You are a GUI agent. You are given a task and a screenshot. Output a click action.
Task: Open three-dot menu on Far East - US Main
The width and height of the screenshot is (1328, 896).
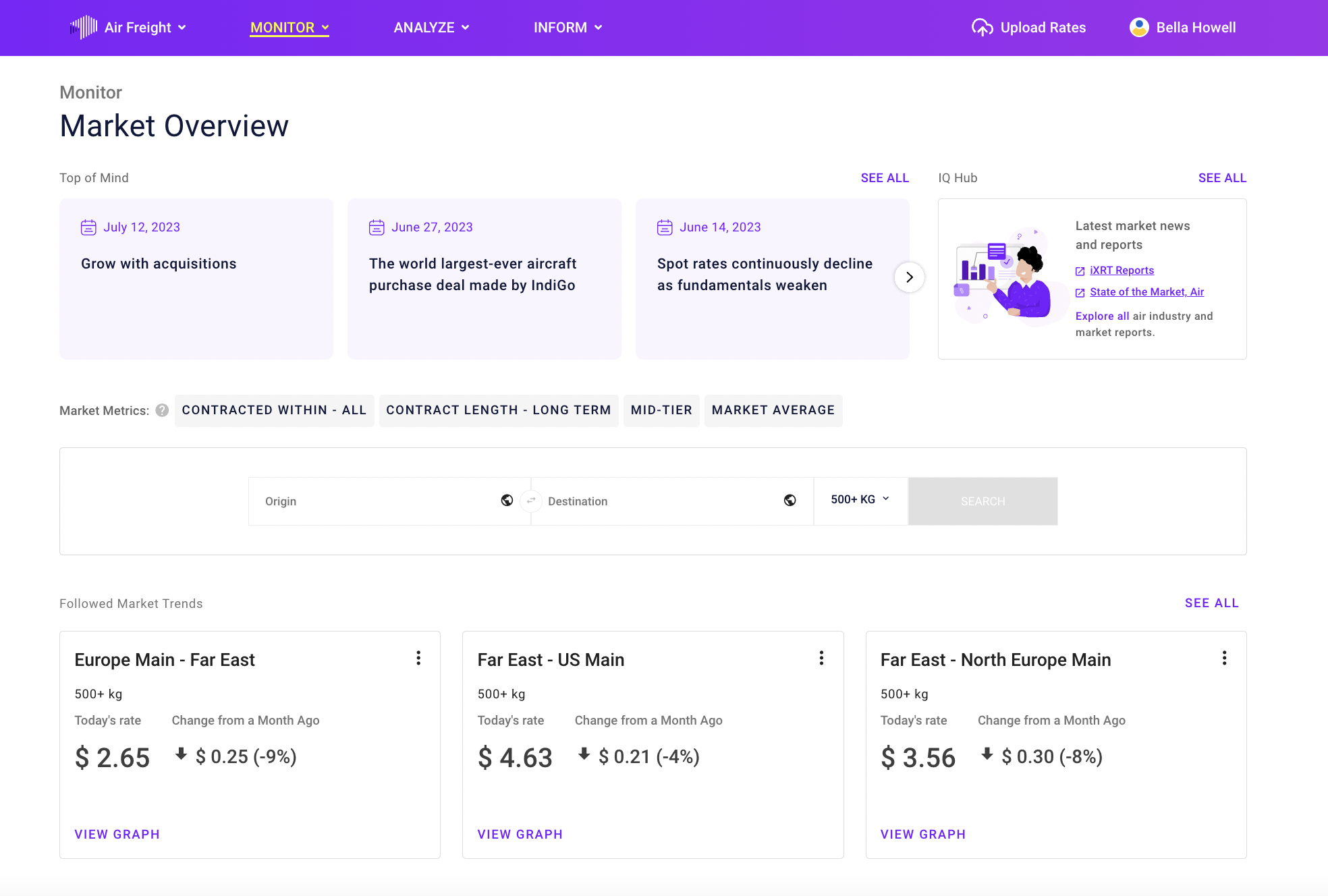[821, 659]
